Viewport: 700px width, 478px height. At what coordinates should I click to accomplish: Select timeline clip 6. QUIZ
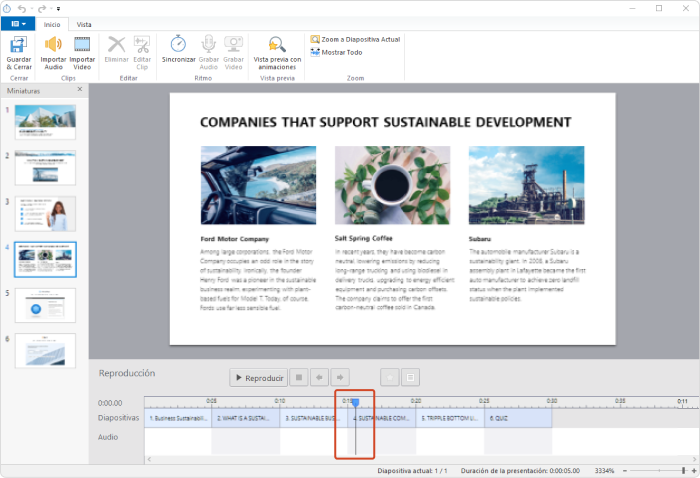point(518,418)
